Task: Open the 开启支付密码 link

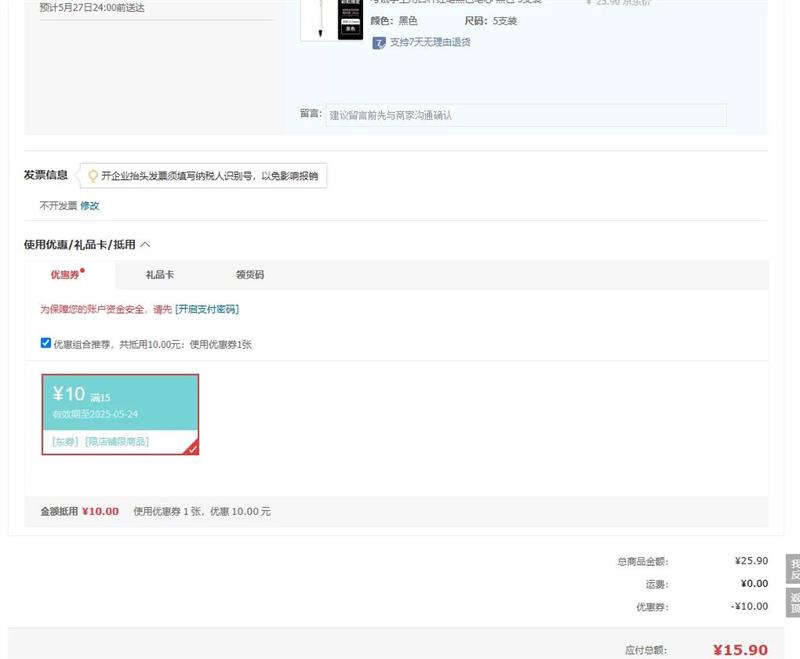Action: (x=207, y=309)
